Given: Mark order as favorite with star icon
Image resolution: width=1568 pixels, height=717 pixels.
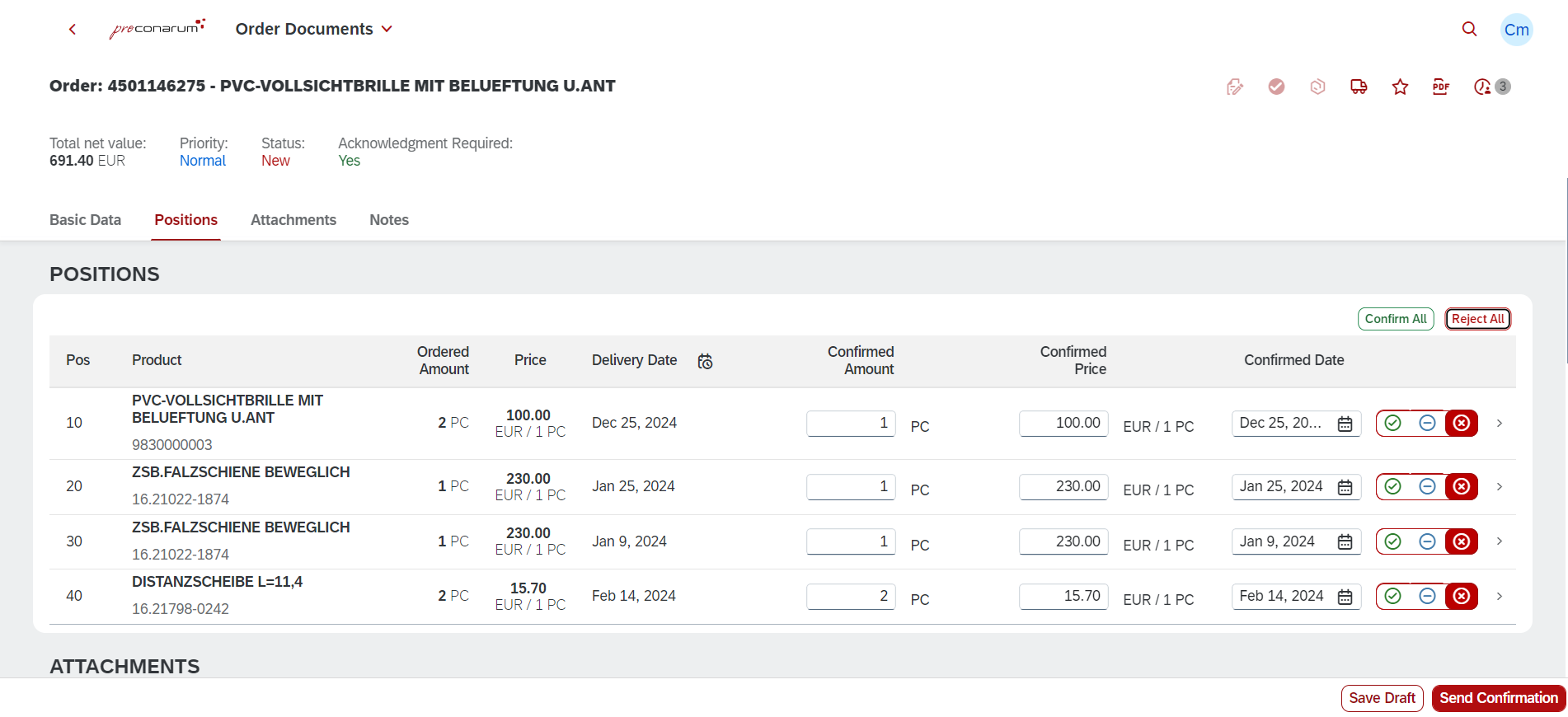Looking at the screenshot, I should [1400, 87].
